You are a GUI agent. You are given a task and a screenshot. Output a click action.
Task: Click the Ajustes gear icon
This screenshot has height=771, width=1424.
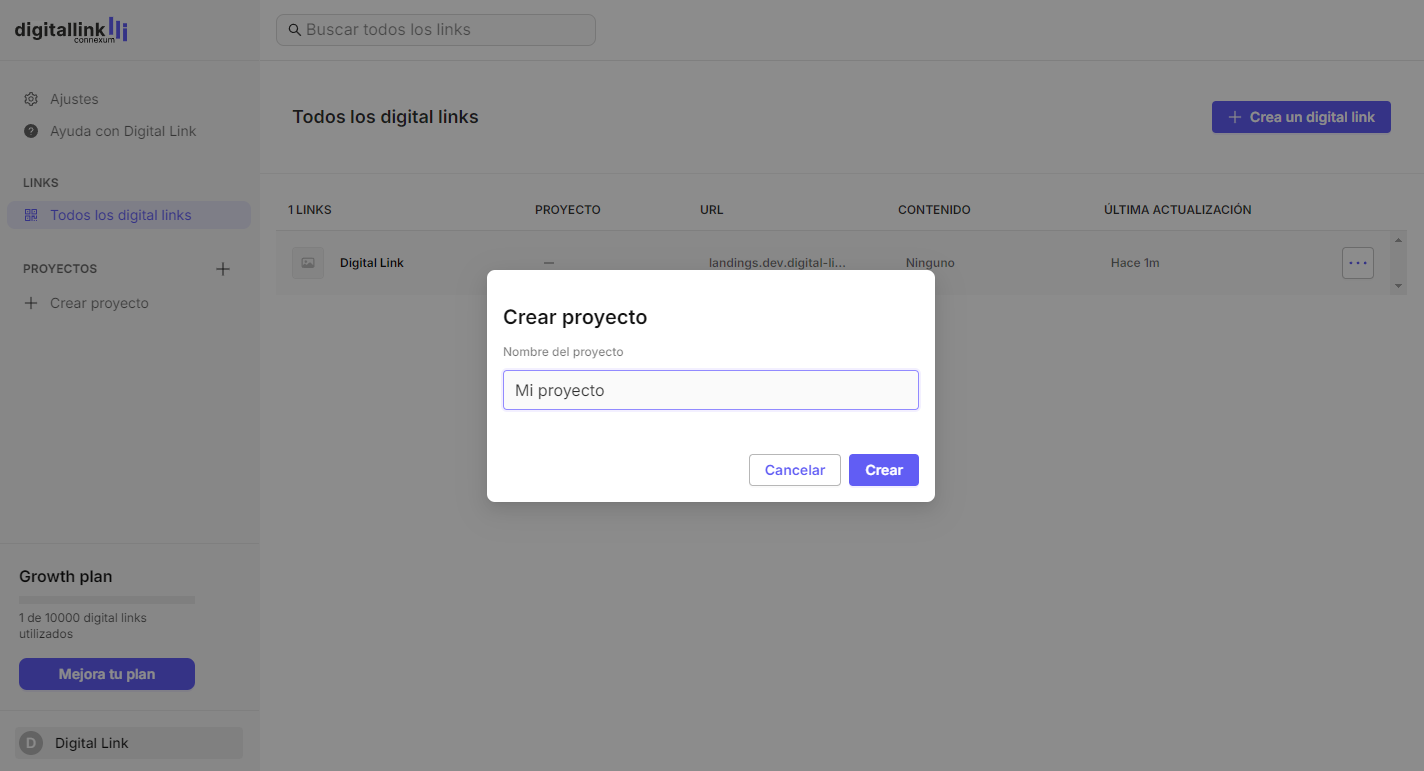(31, 99)
